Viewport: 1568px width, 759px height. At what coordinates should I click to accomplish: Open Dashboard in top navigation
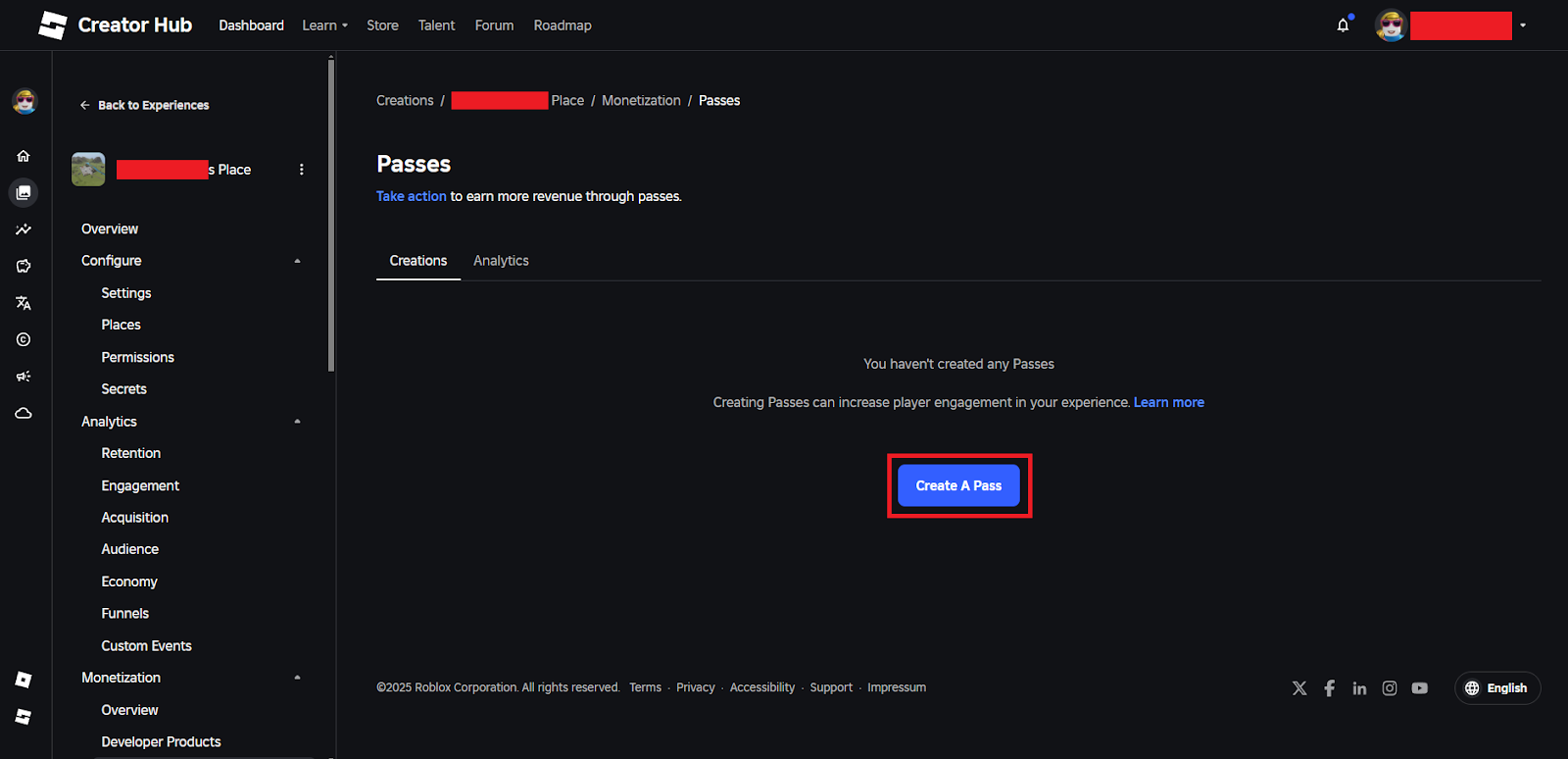pyautogui.click(x=251, y=25)
